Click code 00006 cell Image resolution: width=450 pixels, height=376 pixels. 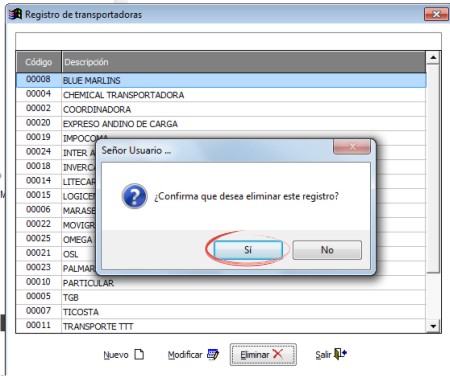point(39,209)
